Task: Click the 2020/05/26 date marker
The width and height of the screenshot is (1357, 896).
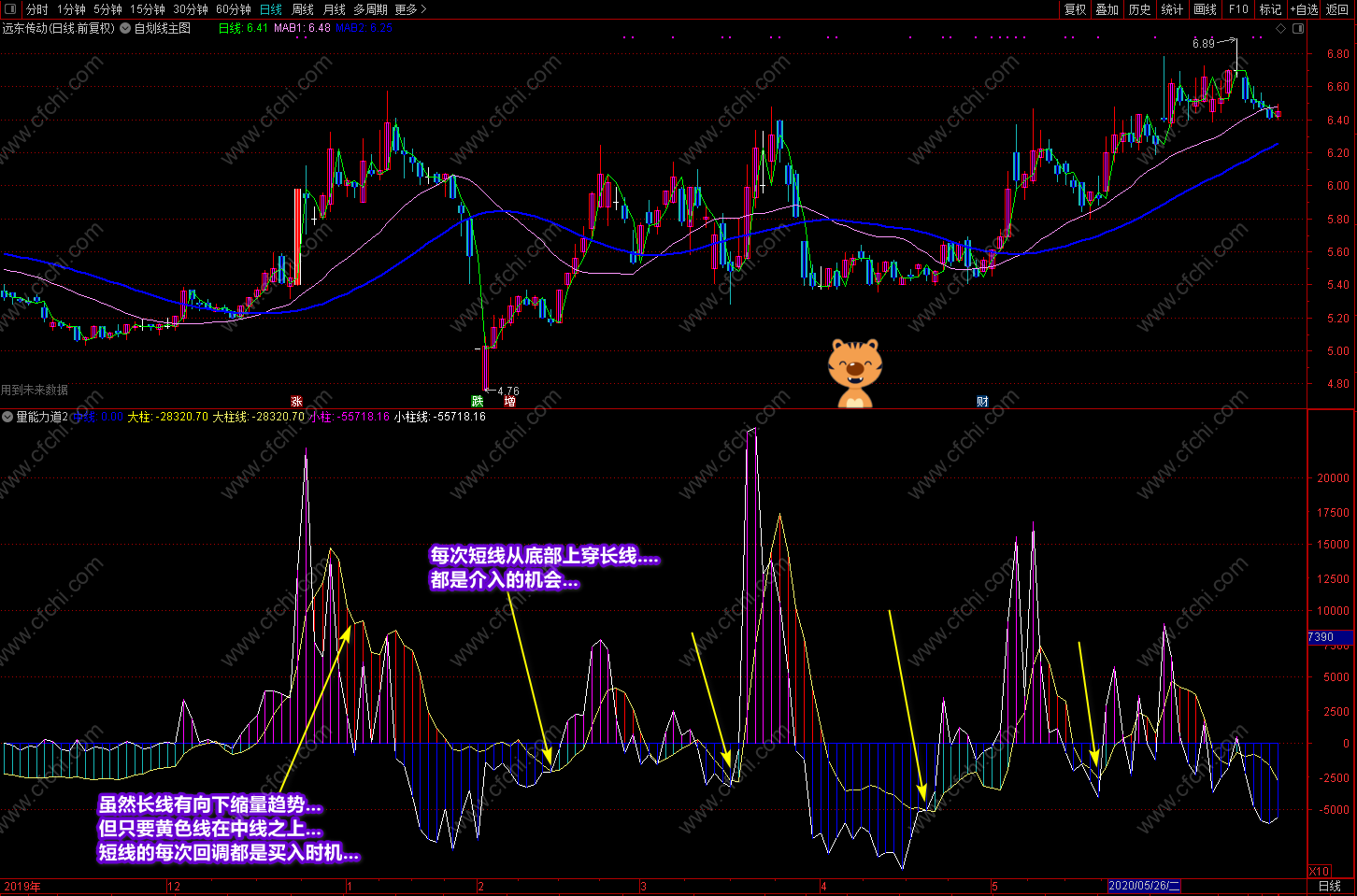Action: coord(1144,886)
